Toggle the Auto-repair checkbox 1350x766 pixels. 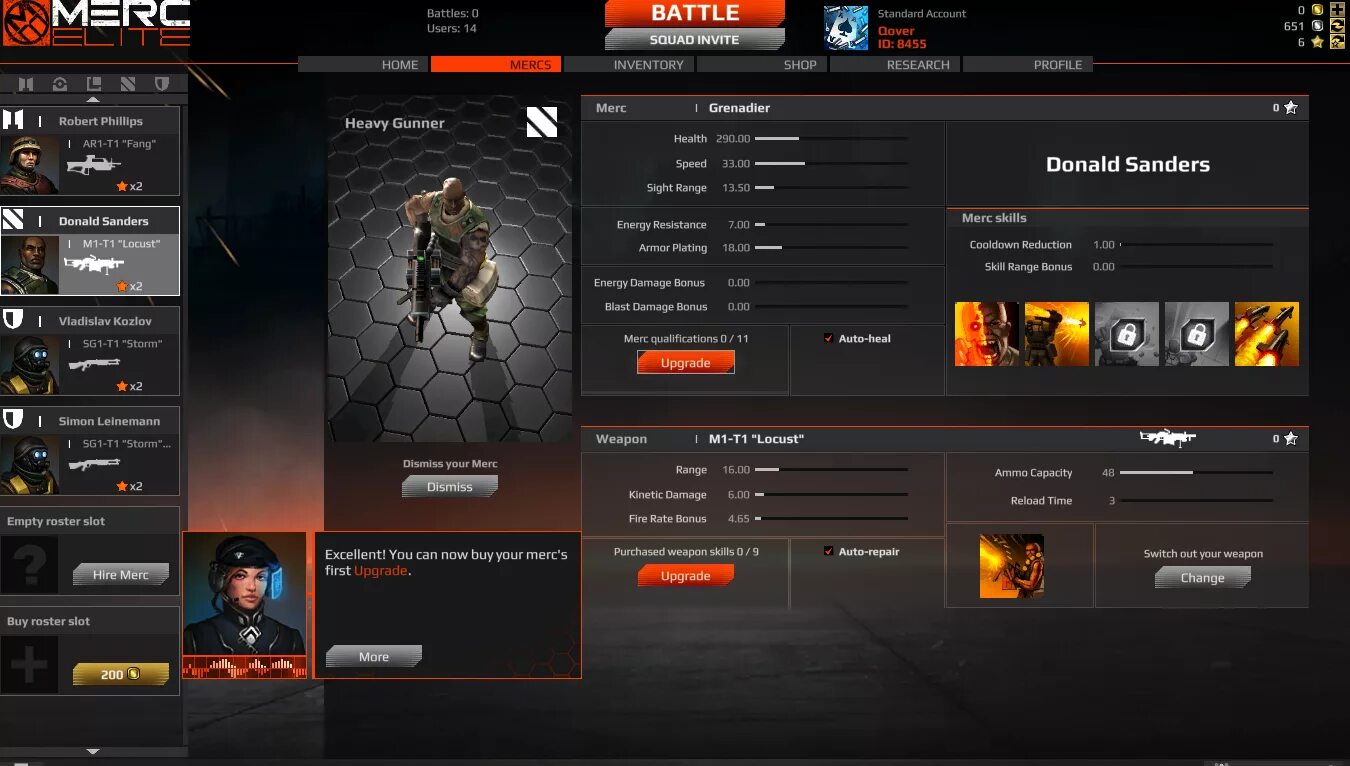coord(828,551)
